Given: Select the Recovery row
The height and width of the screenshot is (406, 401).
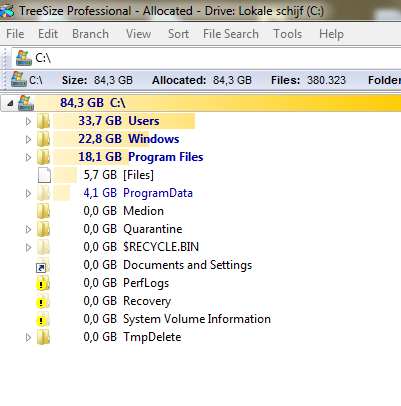Looking at the screenshot, I should click(127, 301).
